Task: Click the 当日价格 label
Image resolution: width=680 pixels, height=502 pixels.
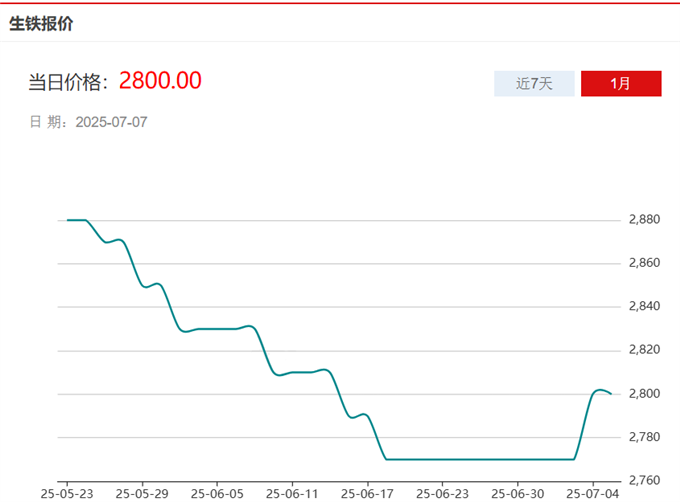Action: [67, 82]
